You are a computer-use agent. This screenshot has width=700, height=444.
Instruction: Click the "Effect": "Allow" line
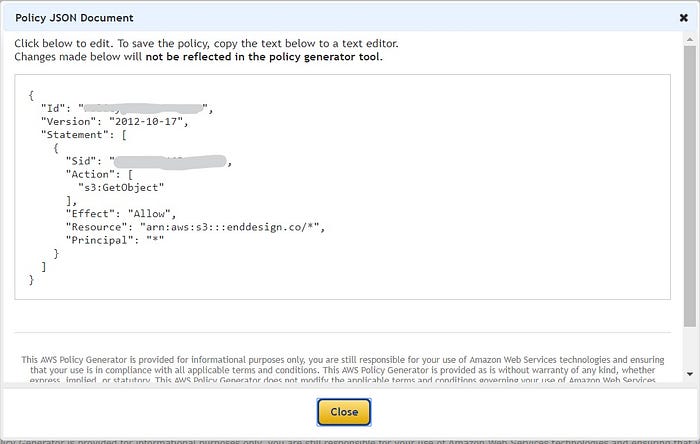click(121, 214)
